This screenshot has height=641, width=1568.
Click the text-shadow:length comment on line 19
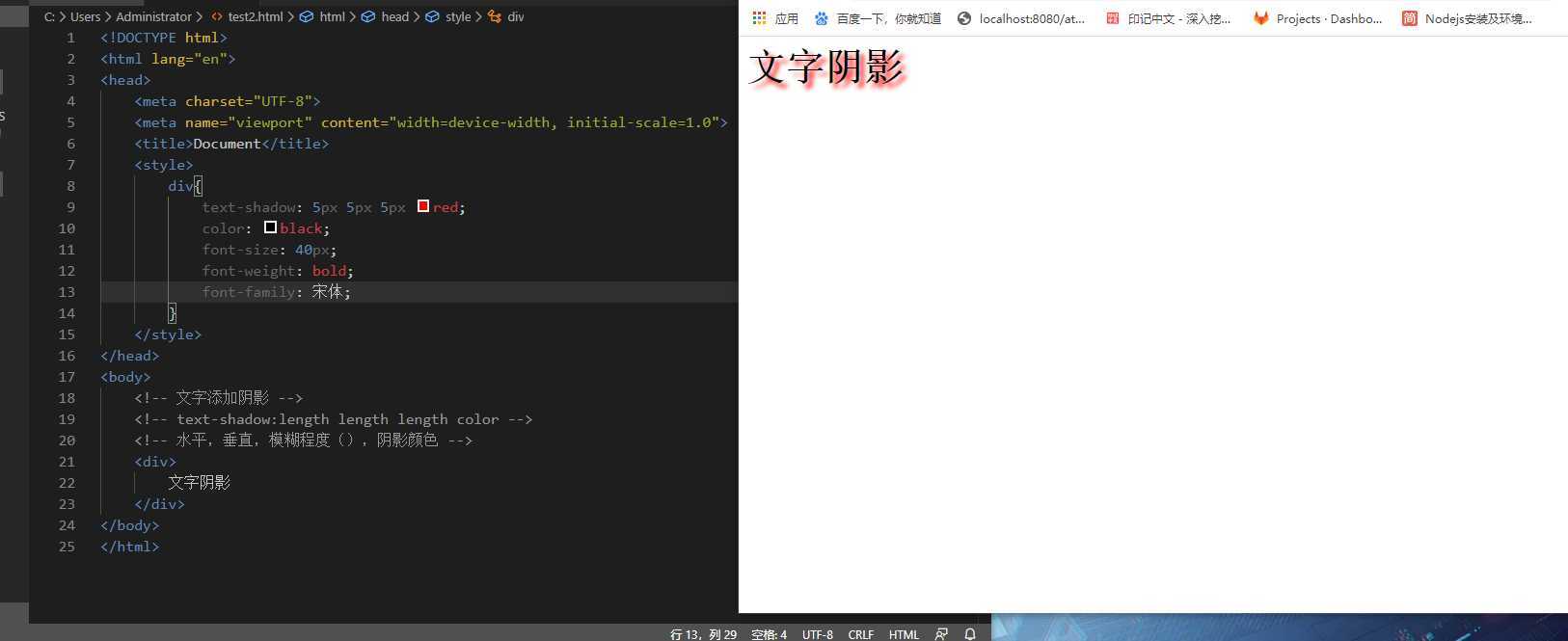[334, 419]
